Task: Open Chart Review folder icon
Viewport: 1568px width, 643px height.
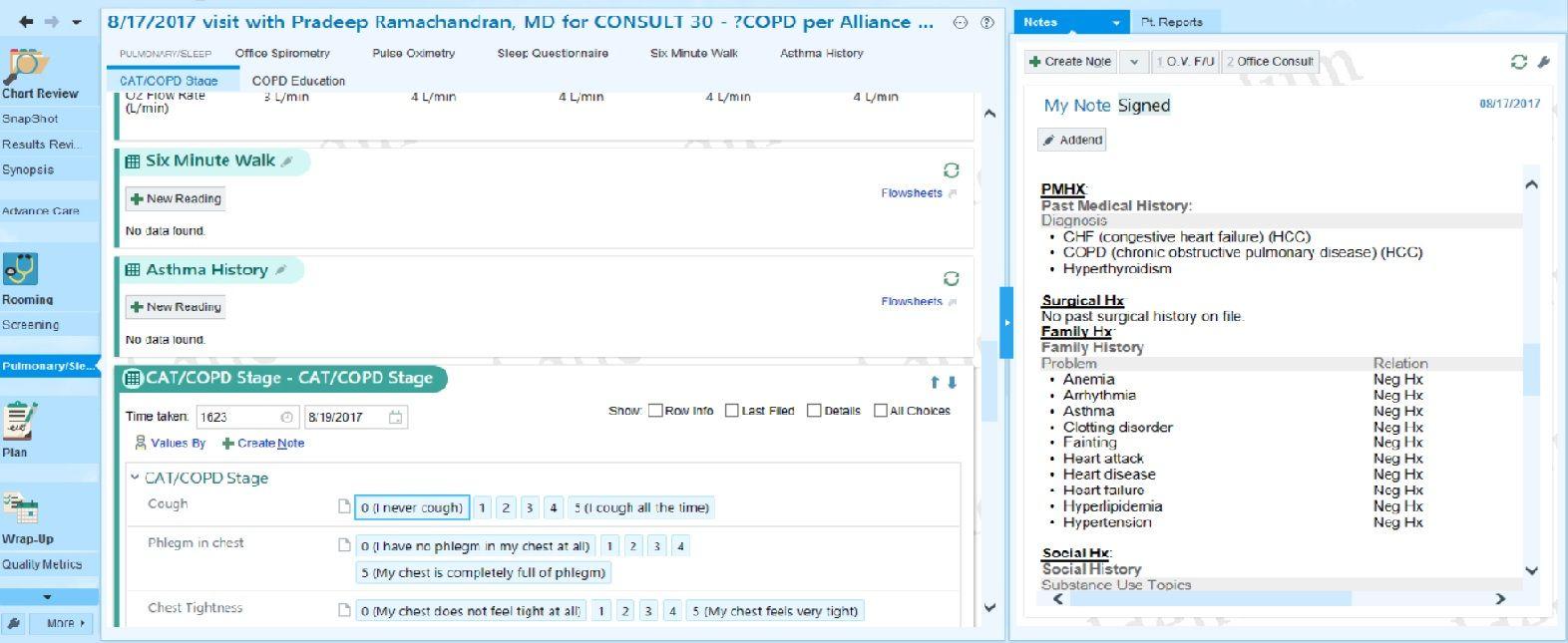Action: 27,66
